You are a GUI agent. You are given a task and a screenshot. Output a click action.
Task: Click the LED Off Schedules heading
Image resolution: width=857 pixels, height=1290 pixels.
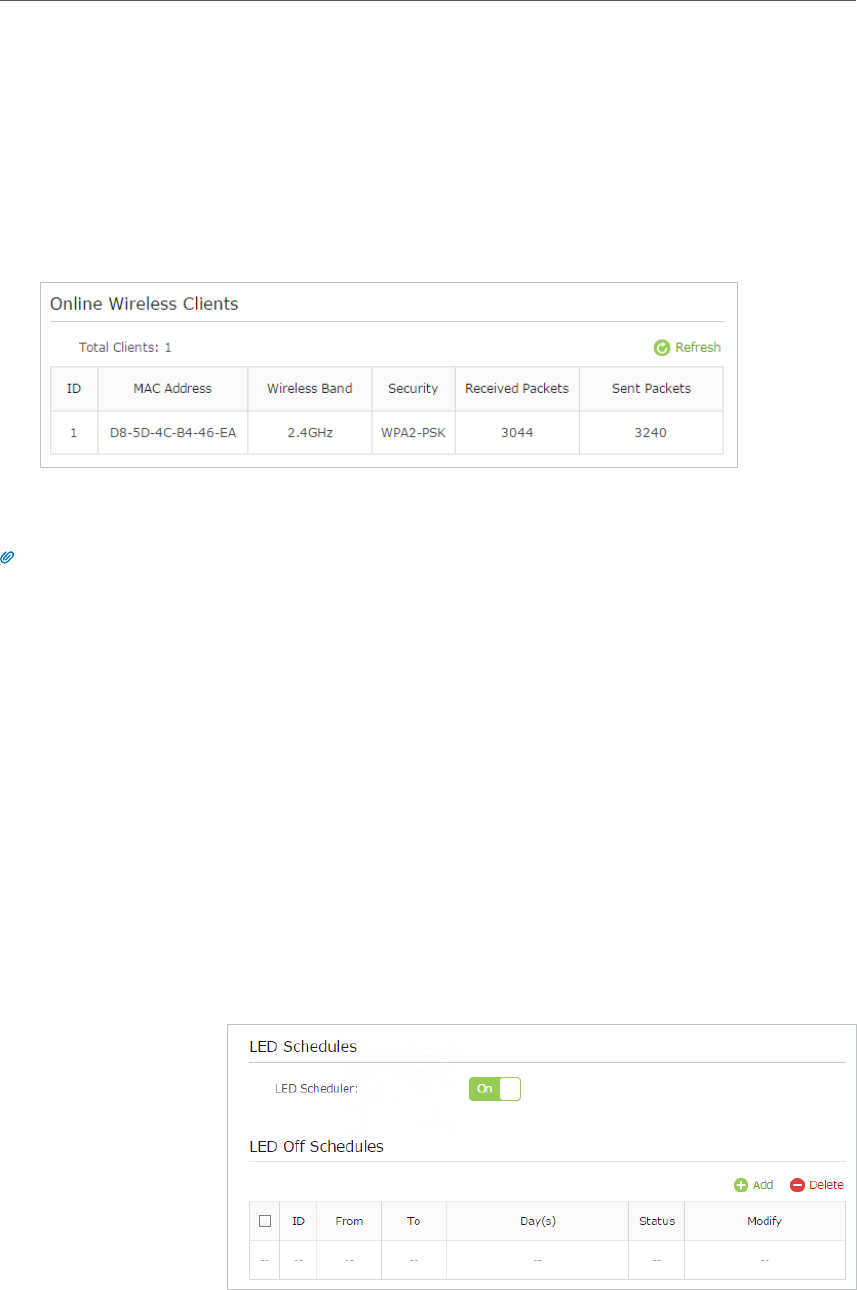[316, 1146]
